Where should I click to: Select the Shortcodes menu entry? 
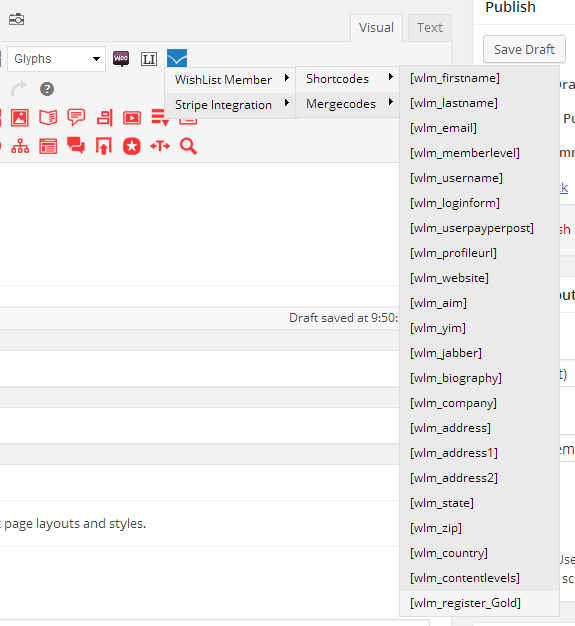click(348, 79)
